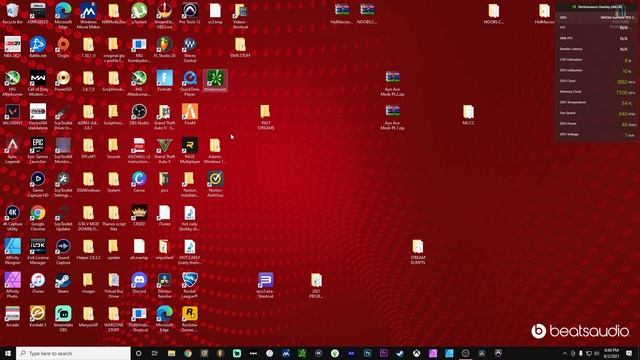Launch the Rockstar Games Launcher shortcut
This screenshot has width=640, height=360.
click(x=190, y=319)
